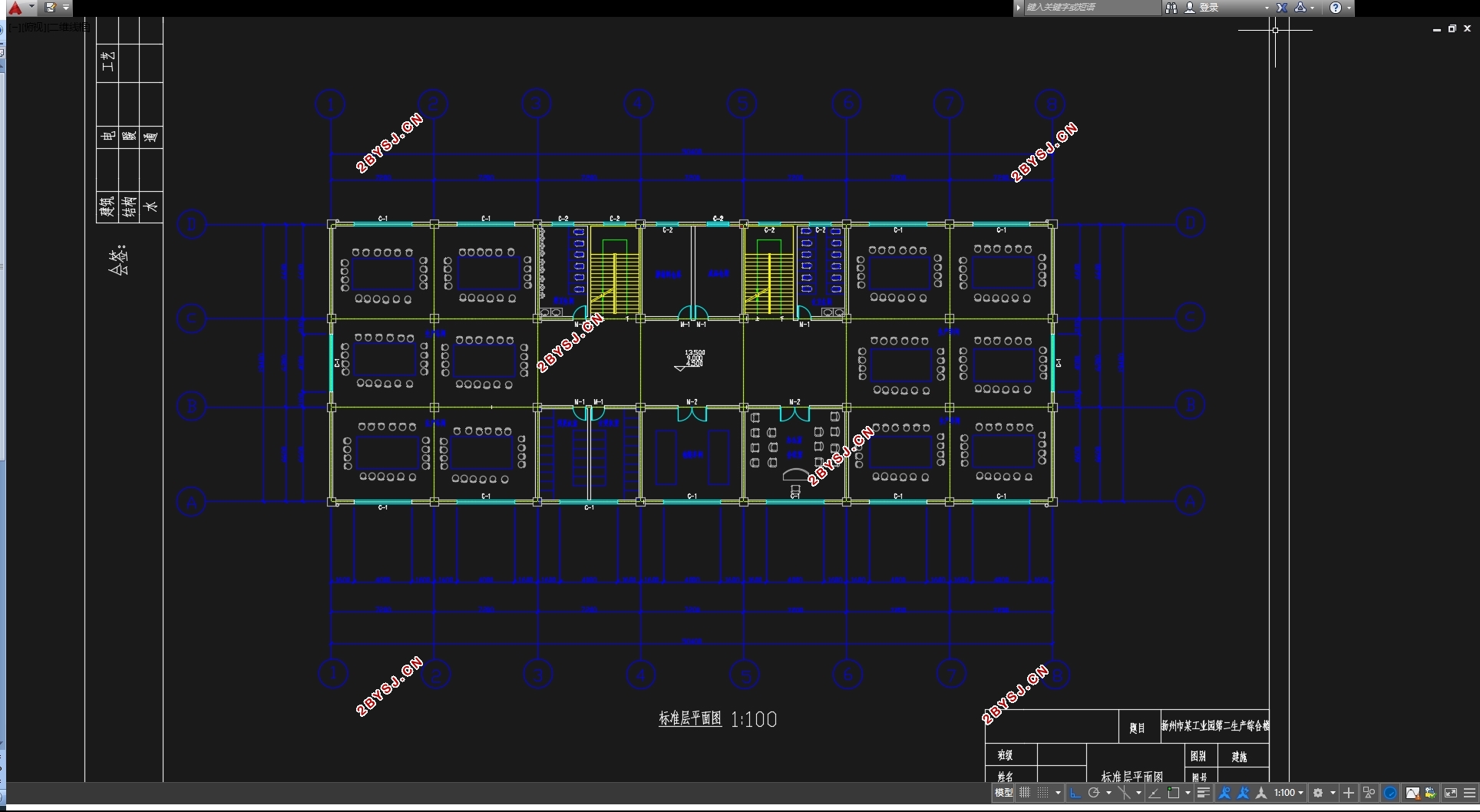This screenshot has width=1480, height=812.
Task: Close the drawing window
Action: click(x=1467, y=28)
